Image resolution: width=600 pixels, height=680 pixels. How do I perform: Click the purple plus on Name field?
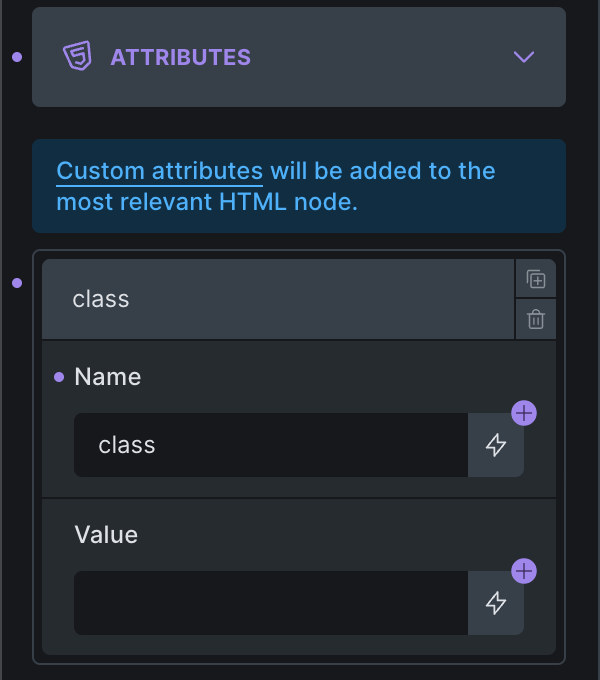click(524, 413)
